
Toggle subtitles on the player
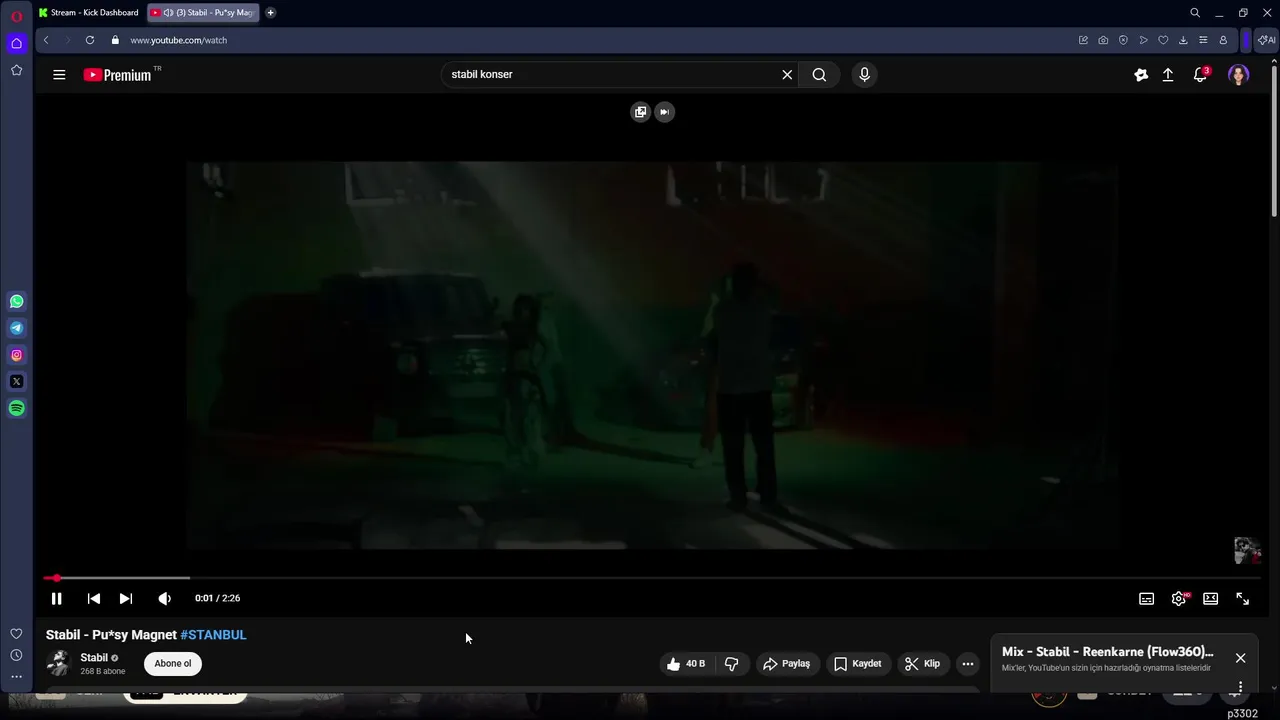pyautogui.click(x=1146, y=598)
